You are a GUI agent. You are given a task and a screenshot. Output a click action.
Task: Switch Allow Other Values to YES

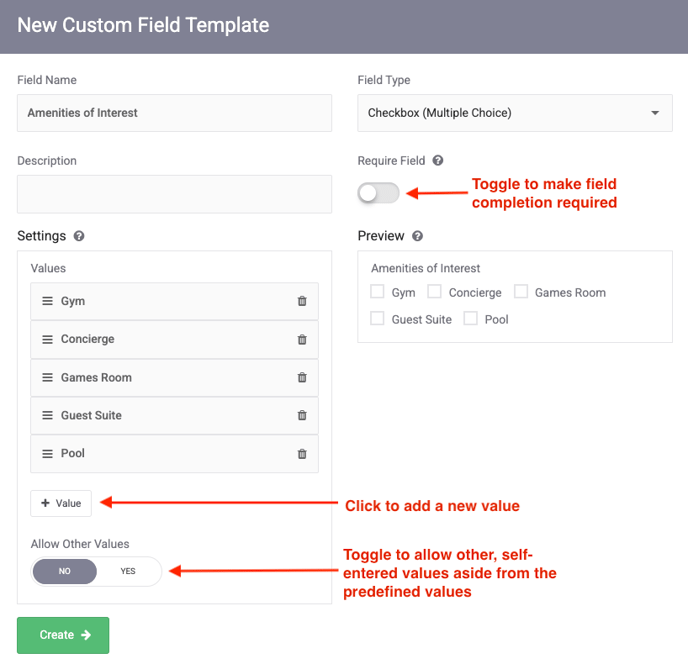[x=128, y=571]
